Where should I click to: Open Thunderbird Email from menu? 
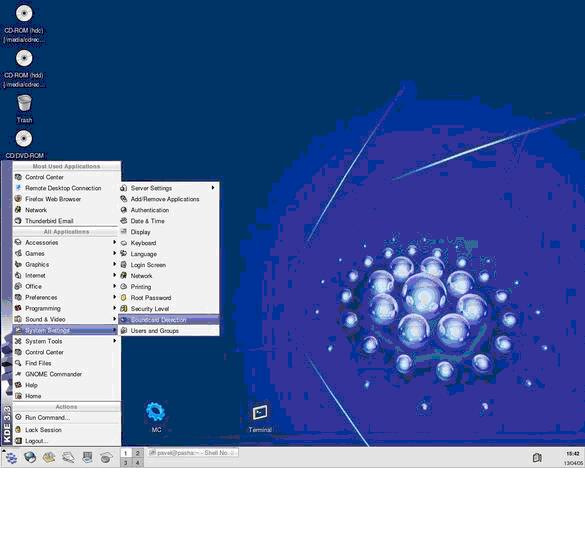(66, 221)
